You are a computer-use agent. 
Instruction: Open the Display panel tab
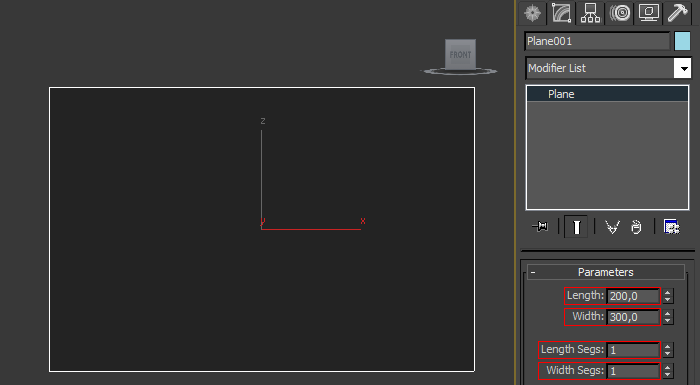(649, 13)
